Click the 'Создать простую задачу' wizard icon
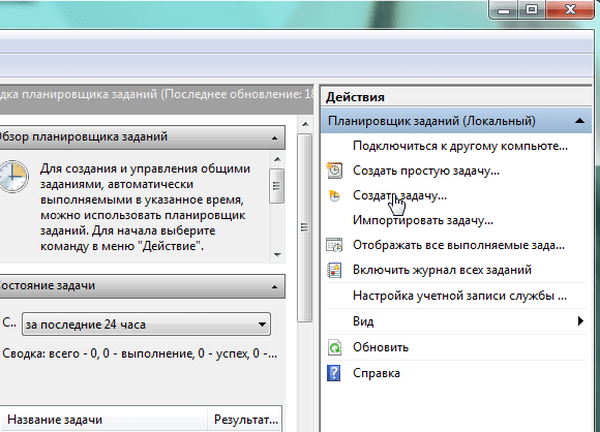This screenshot has width=600, height=432. [x=334, y=171]
